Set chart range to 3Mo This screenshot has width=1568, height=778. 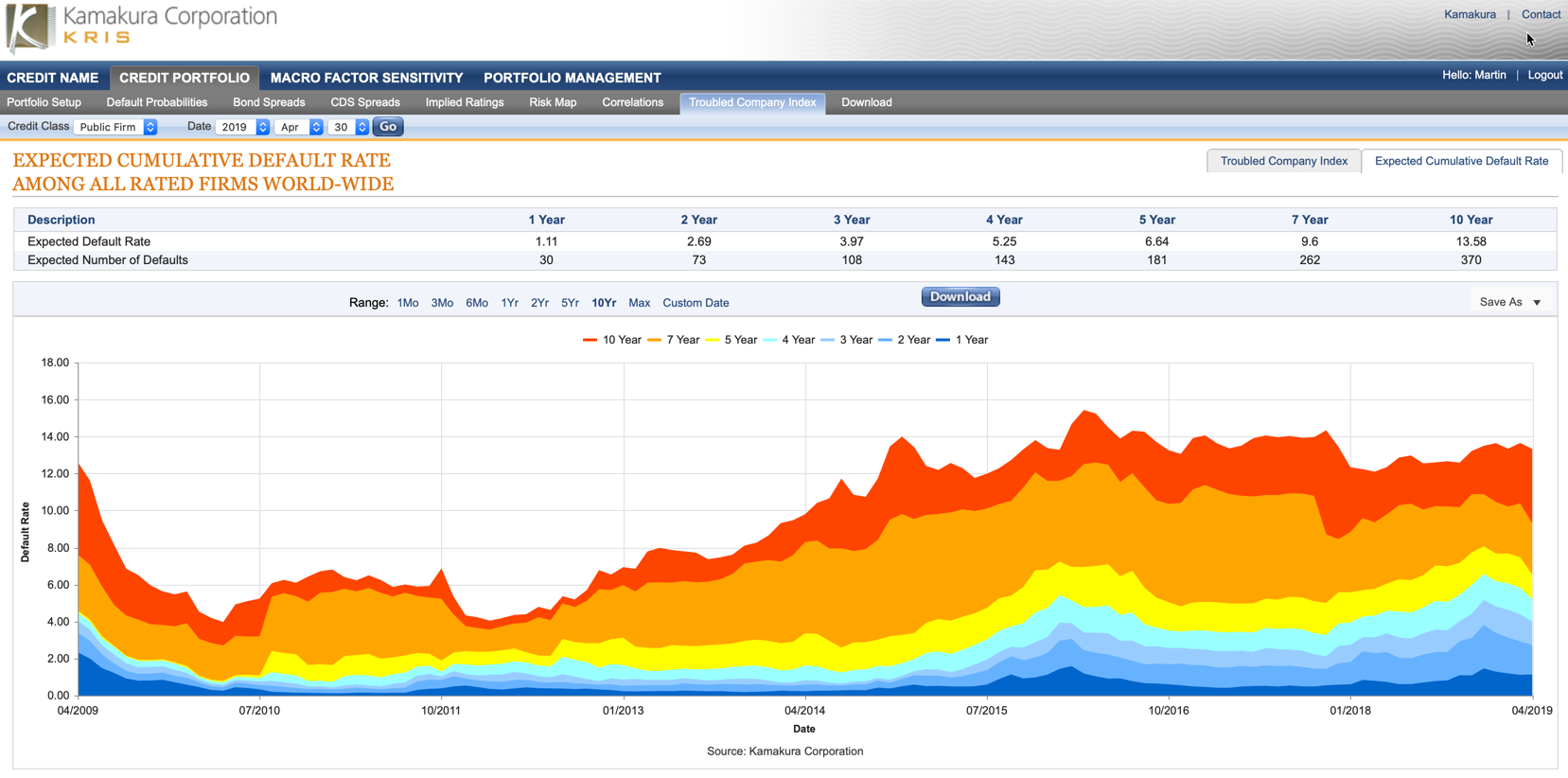[x=442, y=303]
